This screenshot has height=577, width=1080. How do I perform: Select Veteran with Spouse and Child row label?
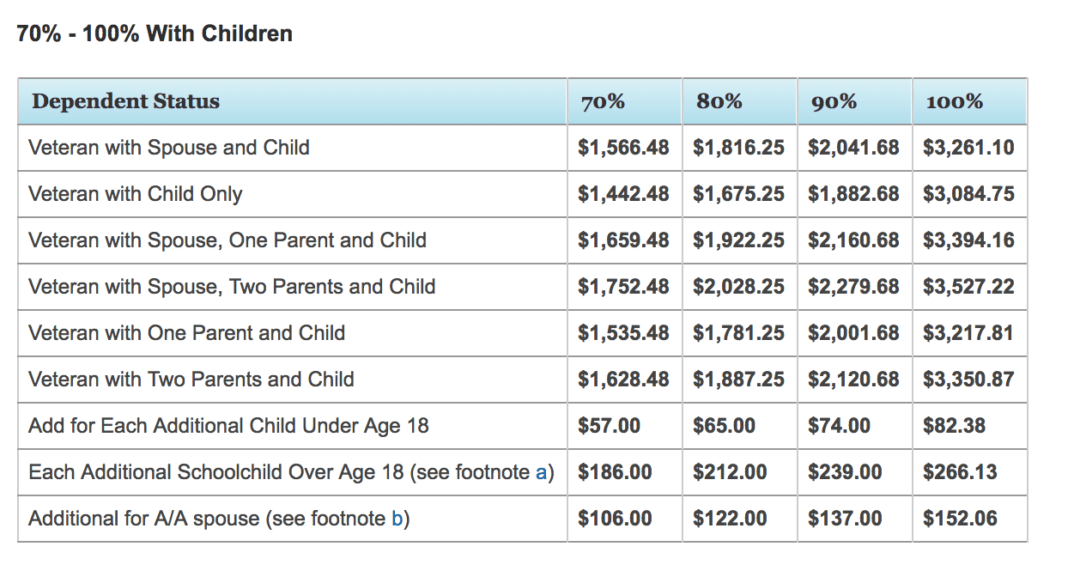point(169,148)
